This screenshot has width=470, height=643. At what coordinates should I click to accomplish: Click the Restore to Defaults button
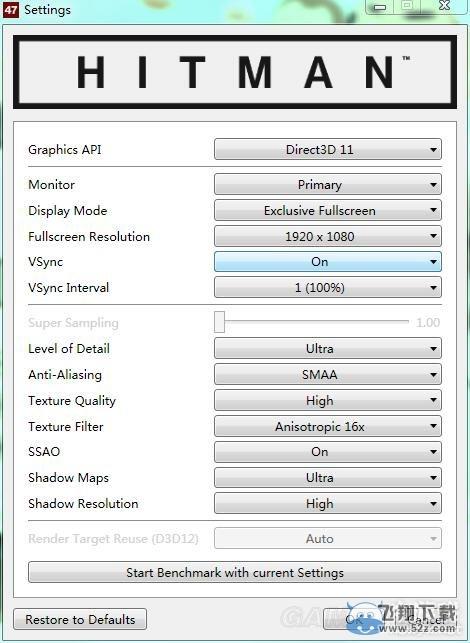click(x=80, y=619)
